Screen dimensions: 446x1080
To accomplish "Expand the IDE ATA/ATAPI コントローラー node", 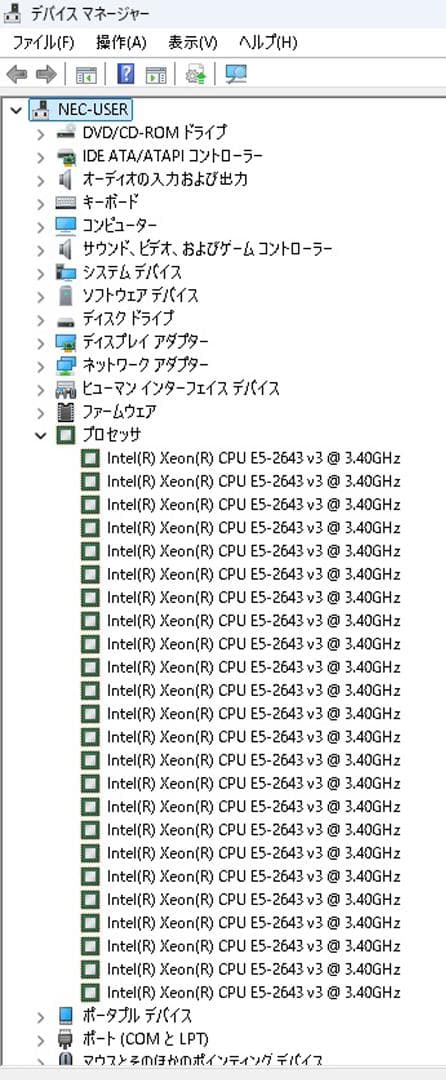I will tap(41, 156).
